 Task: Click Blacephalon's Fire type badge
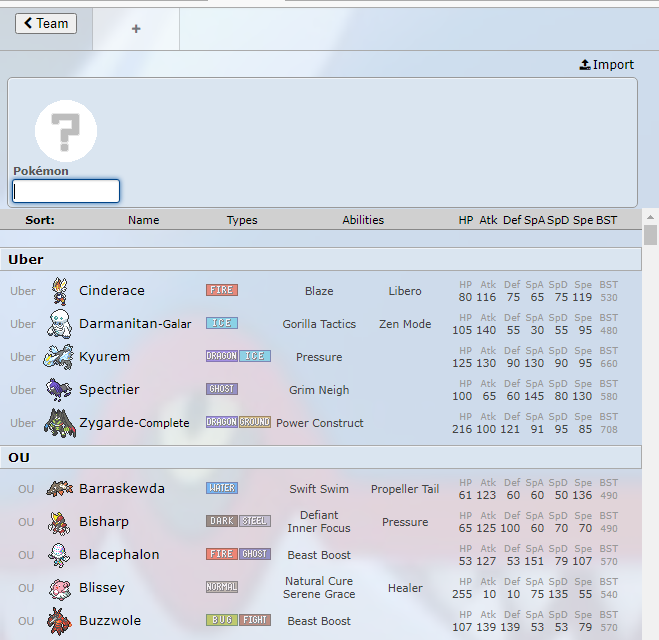(222, 554)
